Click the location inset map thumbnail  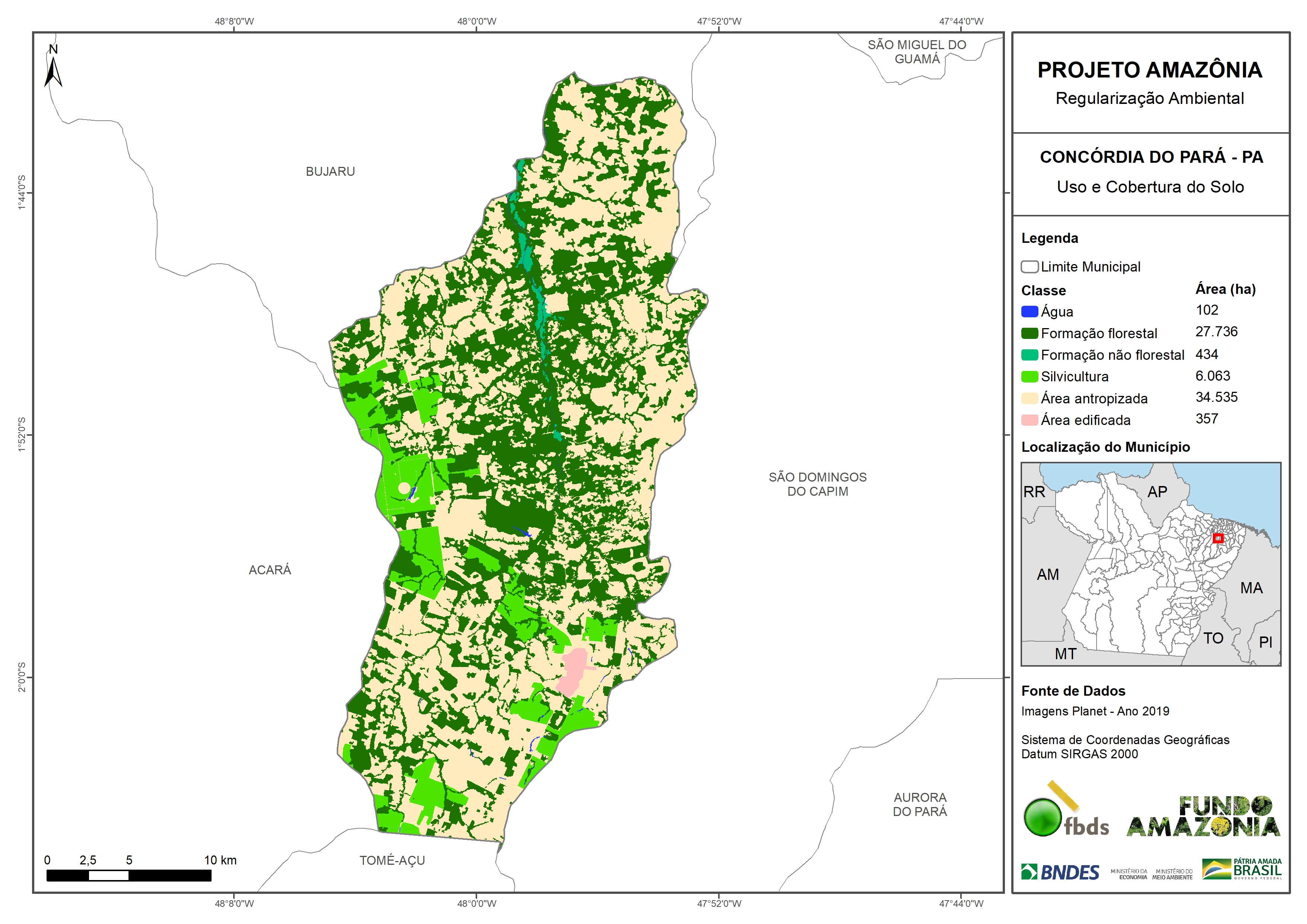tap(1151, 563)
